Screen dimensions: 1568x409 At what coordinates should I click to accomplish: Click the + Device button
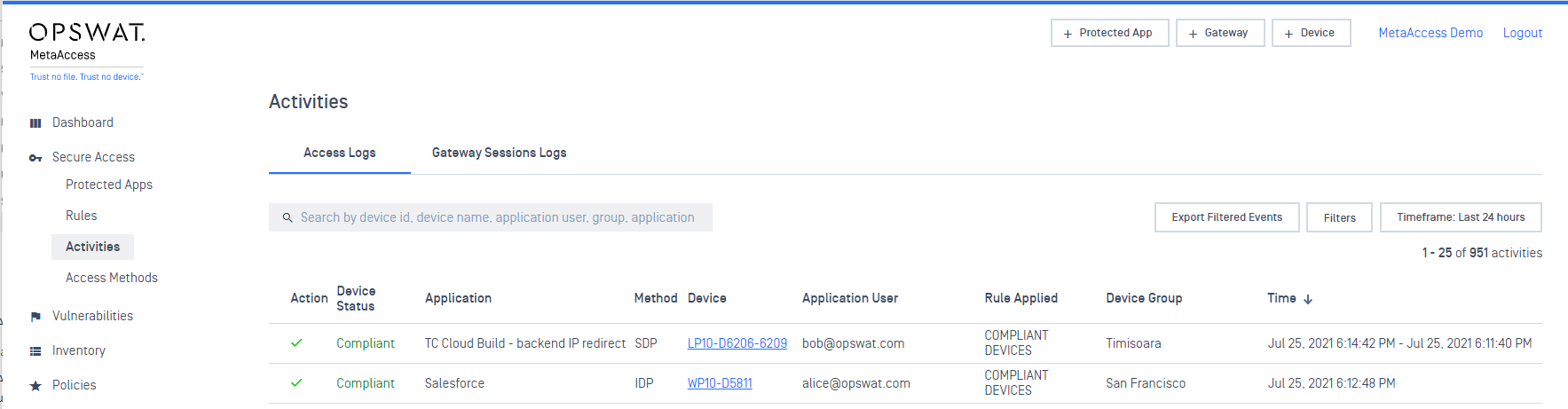coord(1312,33)
